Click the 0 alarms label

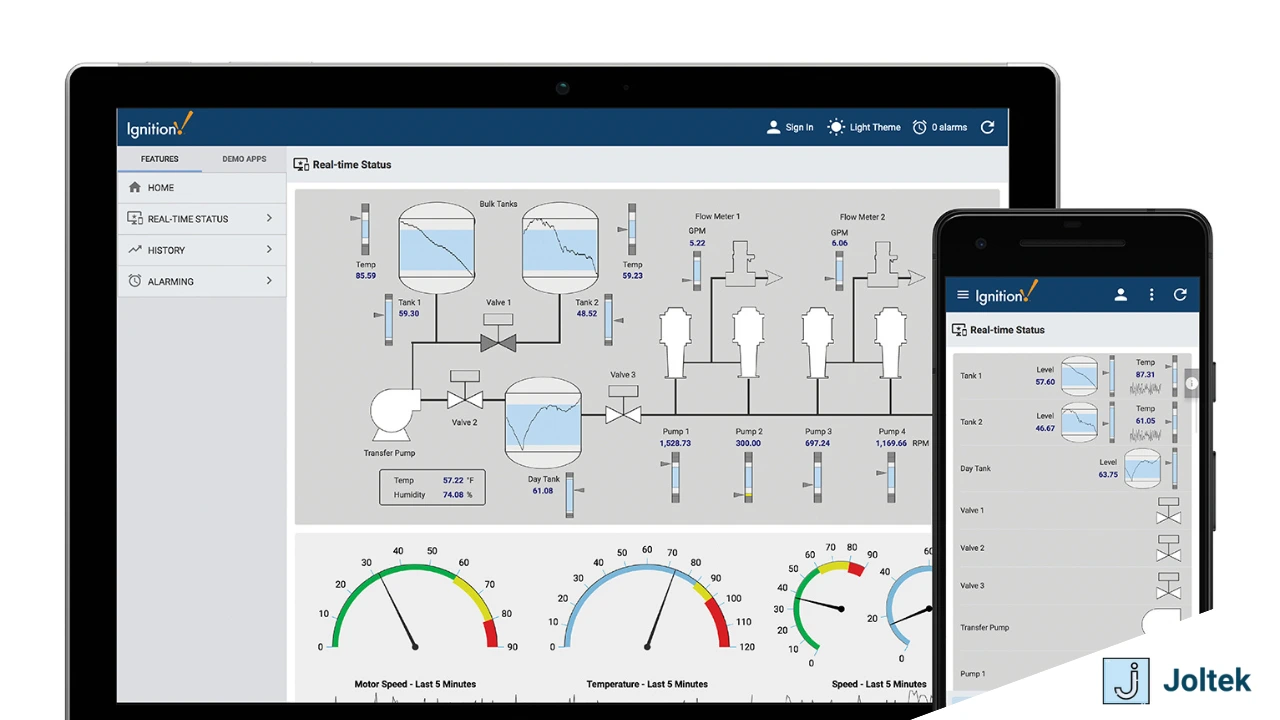tap(949, 127)
